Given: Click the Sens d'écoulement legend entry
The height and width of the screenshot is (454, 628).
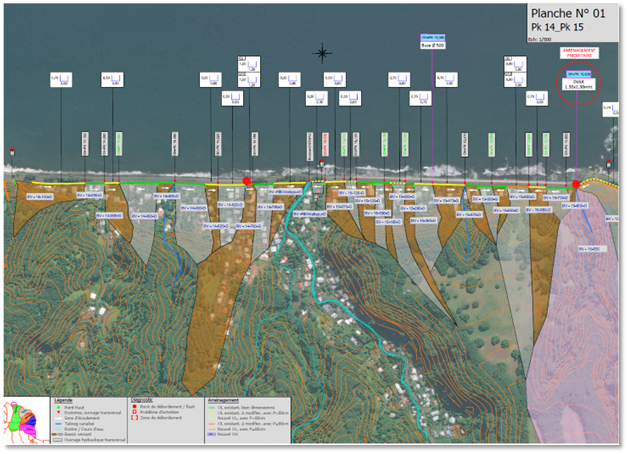Looking at the screenshot, I should (82, 418).
